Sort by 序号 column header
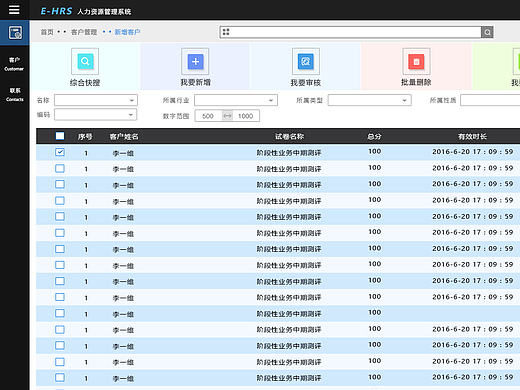 pos(85,136)
